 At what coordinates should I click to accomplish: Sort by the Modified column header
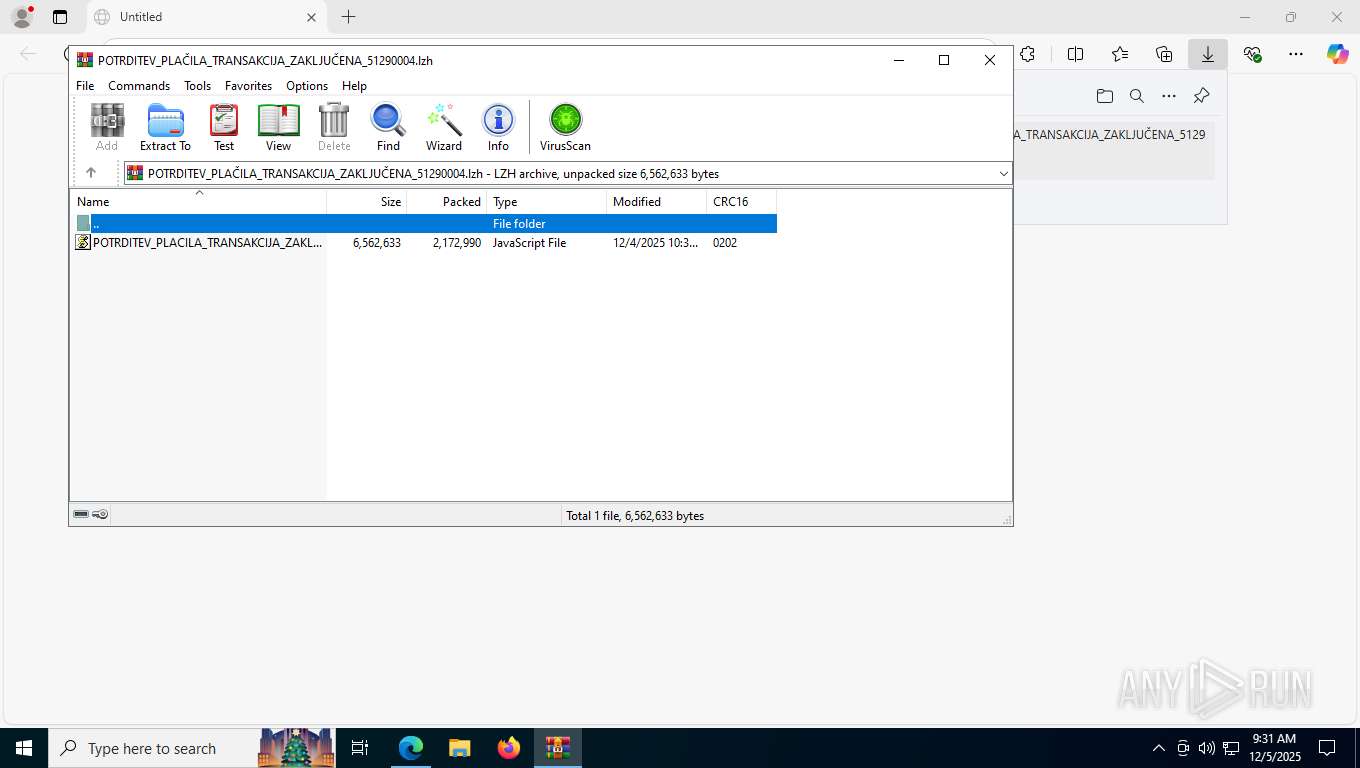tap(657, 201)
